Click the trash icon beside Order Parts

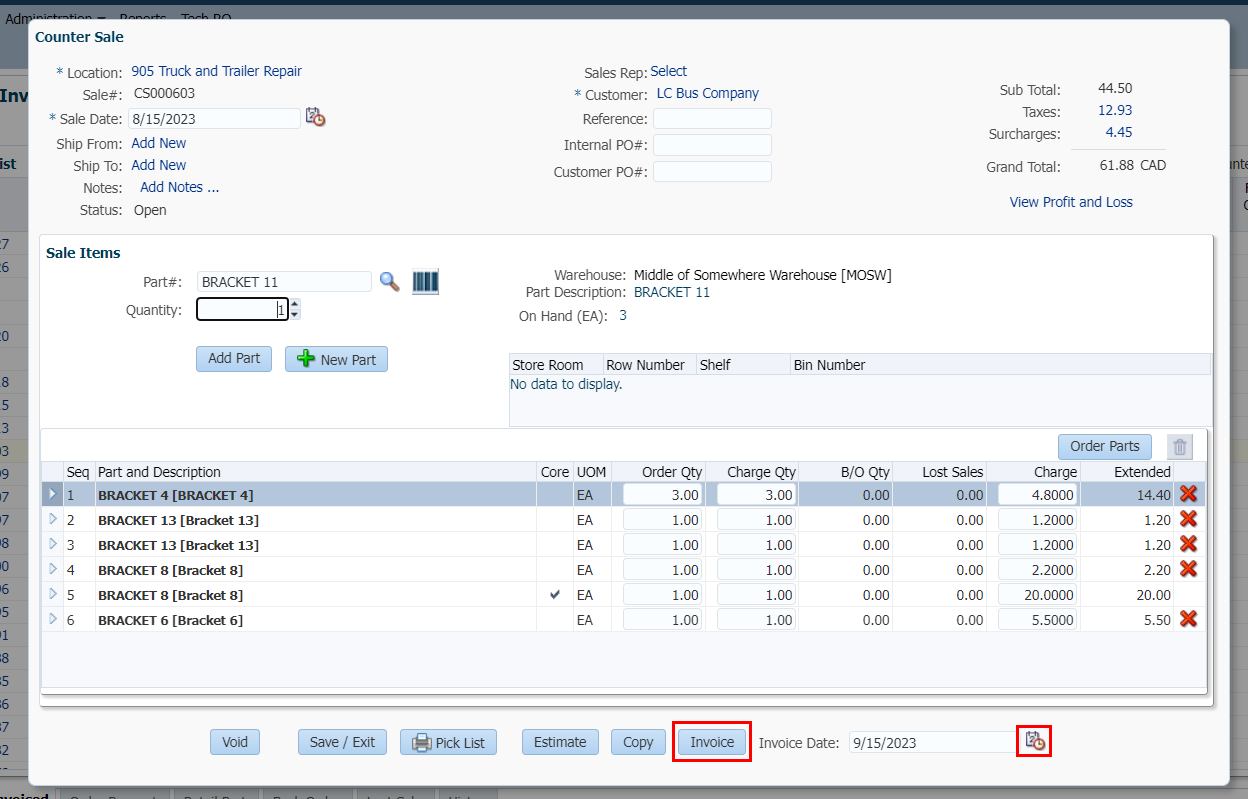pos(1180,447)
